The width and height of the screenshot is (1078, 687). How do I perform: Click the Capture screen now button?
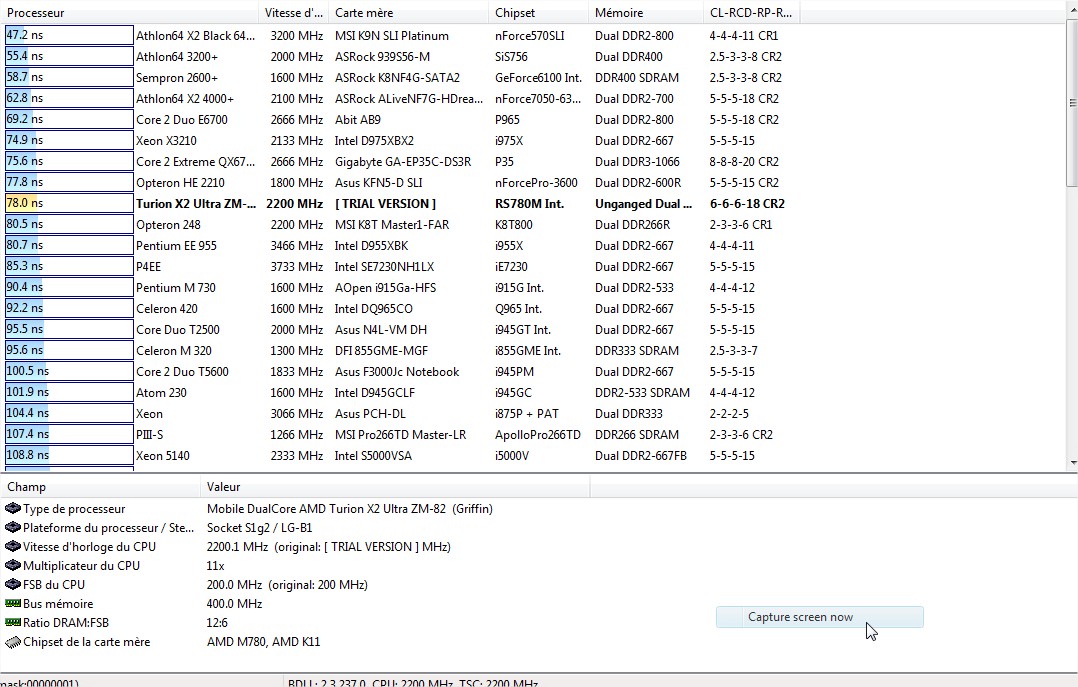[x=820, y=617]
